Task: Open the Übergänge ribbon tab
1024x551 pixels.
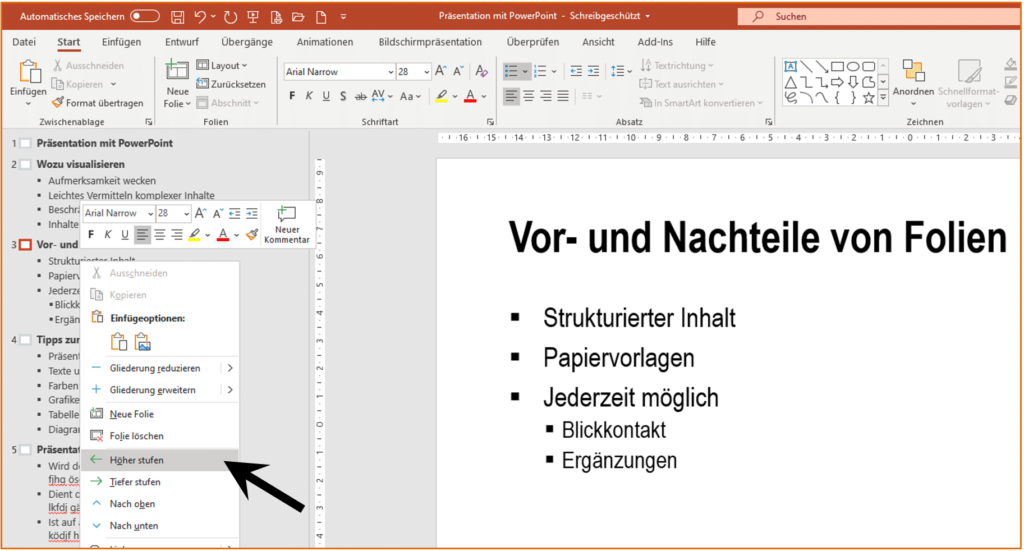Action: point(247,42)
